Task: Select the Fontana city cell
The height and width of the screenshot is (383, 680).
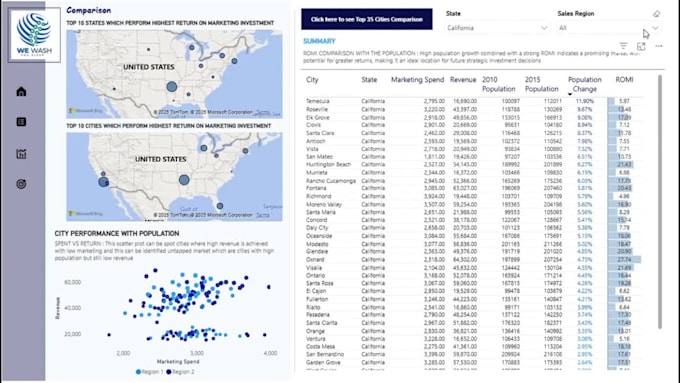Action: click(316, 188)
